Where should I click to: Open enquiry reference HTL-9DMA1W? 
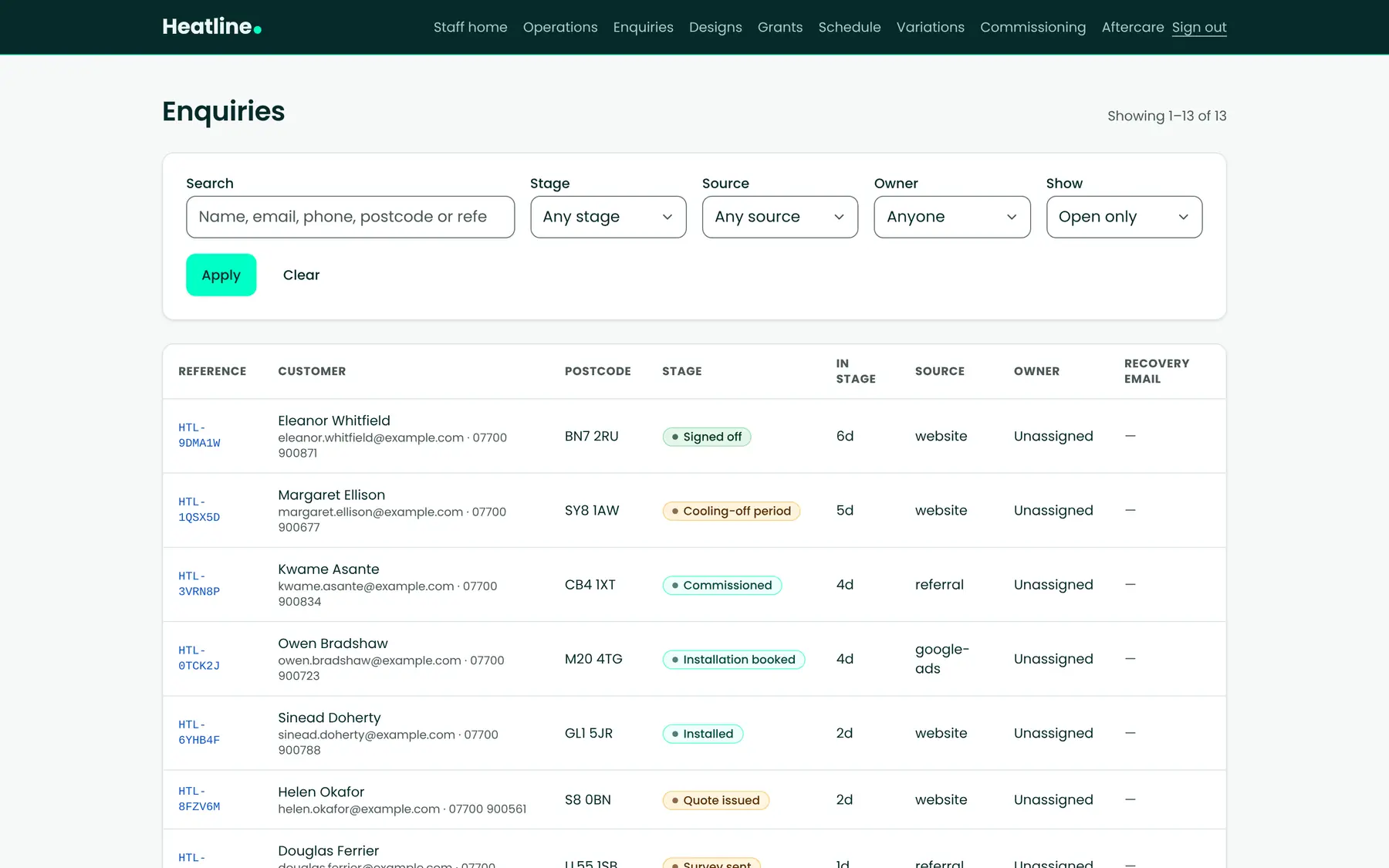pos(199,435)
